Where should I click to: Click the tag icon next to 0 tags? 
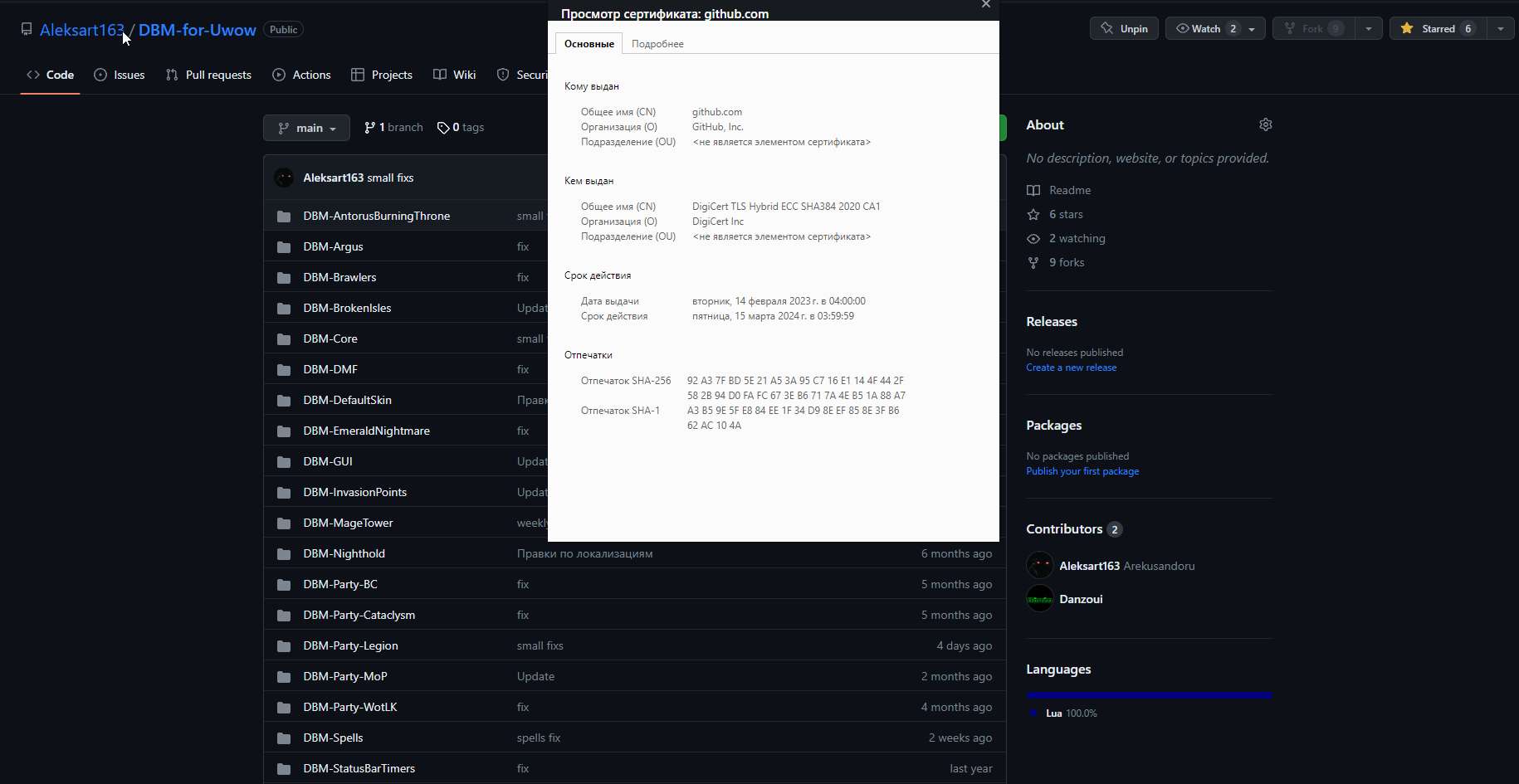coord(443,128)
